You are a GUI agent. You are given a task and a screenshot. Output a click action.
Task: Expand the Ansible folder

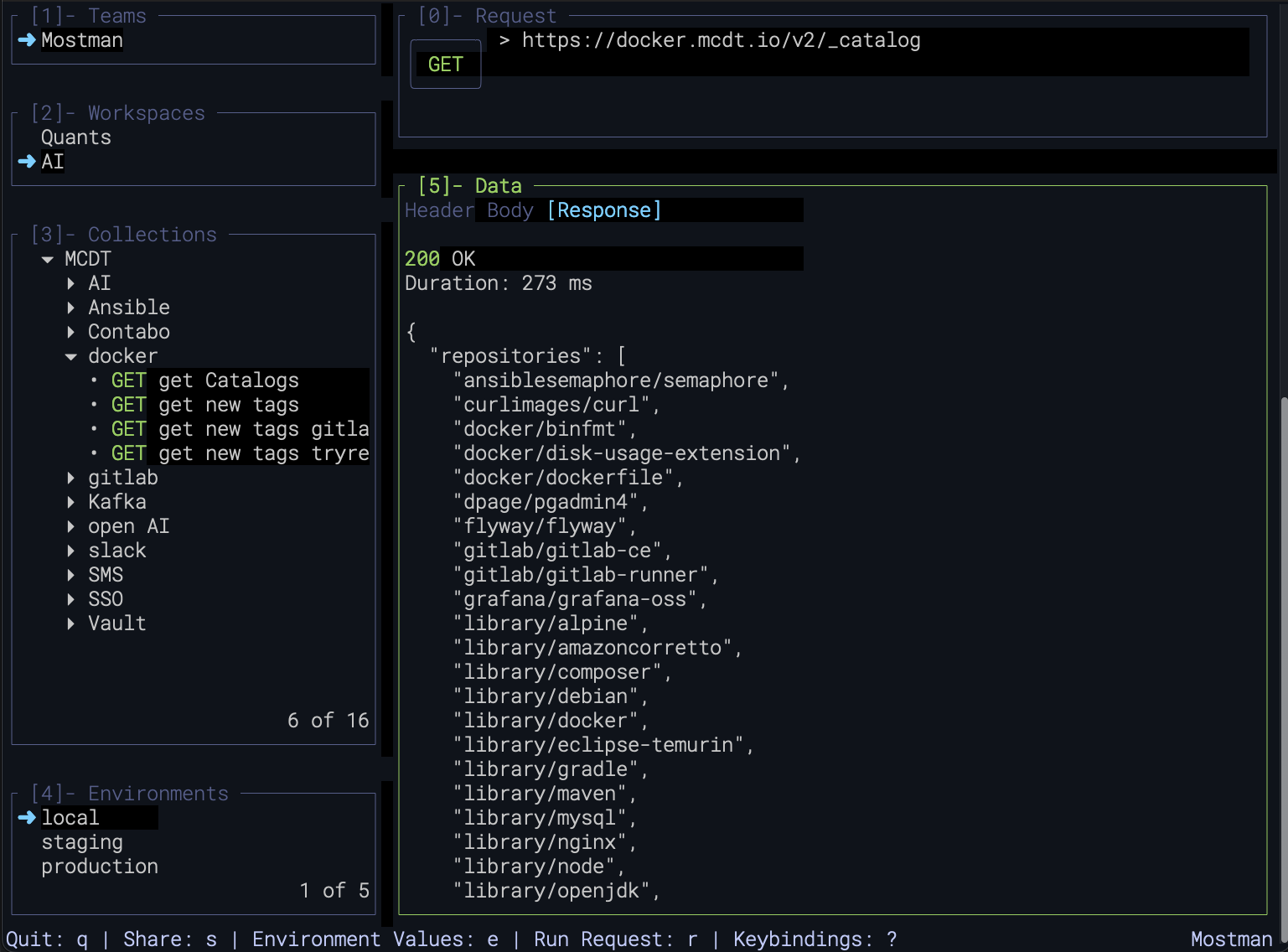[x=70, y=307]
